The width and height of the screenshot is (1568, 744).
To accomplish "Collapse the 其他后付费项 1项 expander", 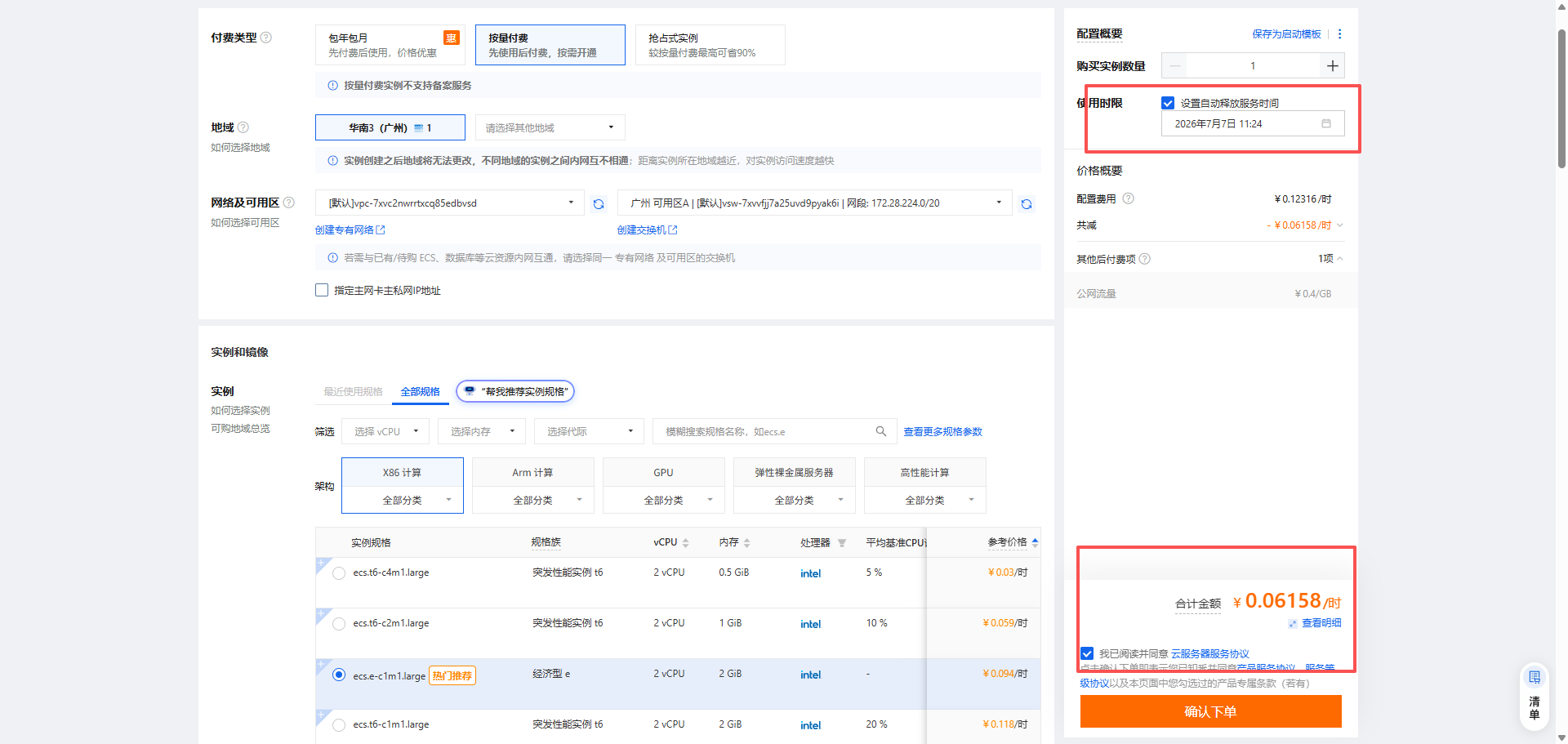I will point(1330,259).
